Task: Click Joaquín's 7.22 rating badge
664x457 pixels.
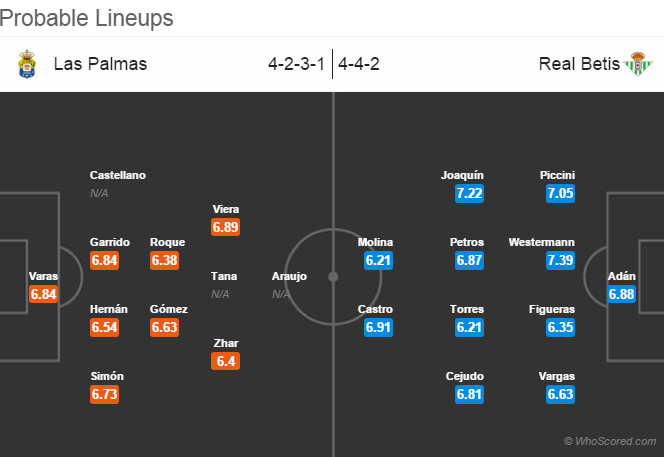Action: [x=469, y=193]
